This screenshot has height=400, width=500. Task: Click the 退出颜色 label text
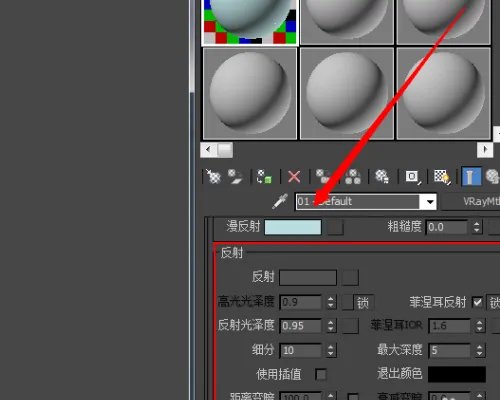tap(400, 374)
